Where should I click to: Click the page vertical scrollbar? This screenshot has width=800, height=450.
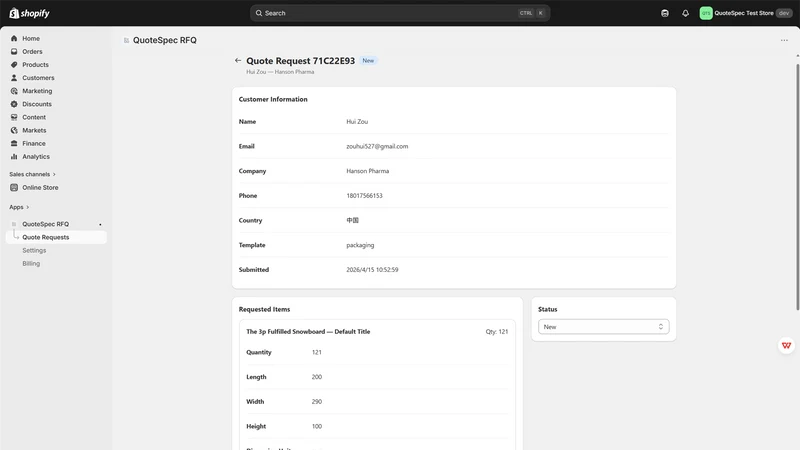[797, 186]
